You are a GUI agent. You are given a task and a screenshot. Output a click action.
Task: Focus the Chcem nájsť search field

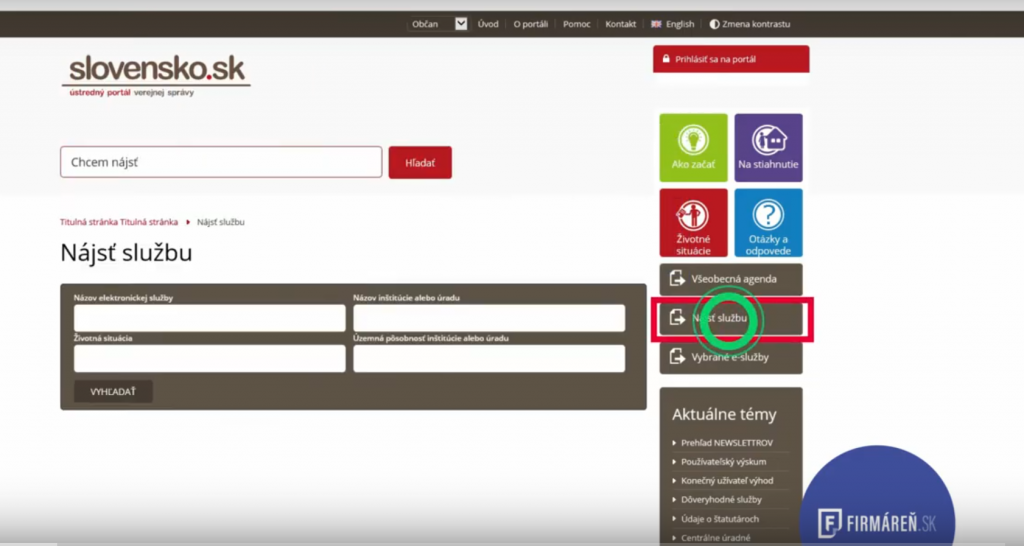click(x=221, y=162)
